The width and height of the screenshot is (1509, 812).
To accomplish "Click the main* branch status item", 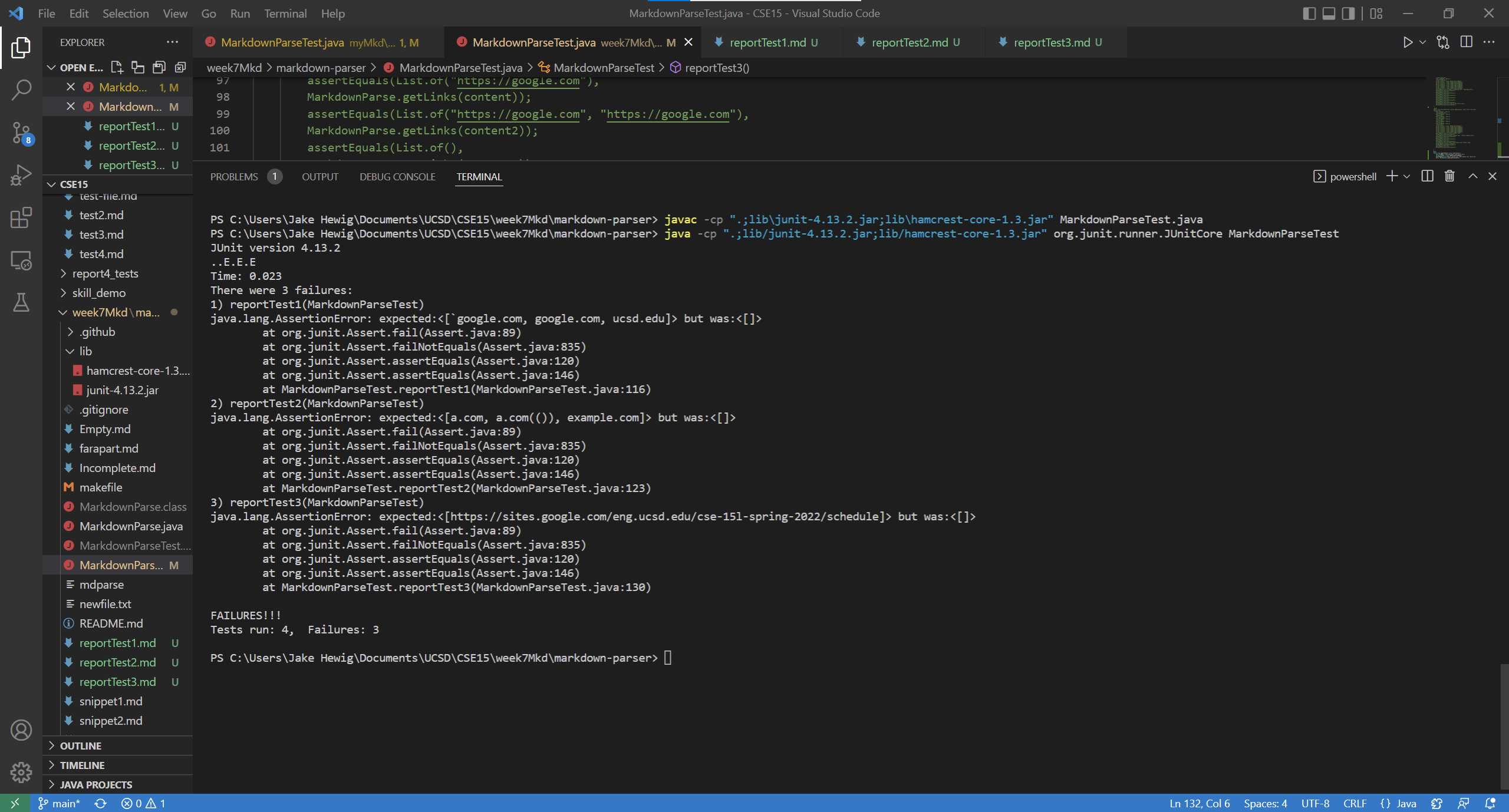I will [x=59, y=803].
